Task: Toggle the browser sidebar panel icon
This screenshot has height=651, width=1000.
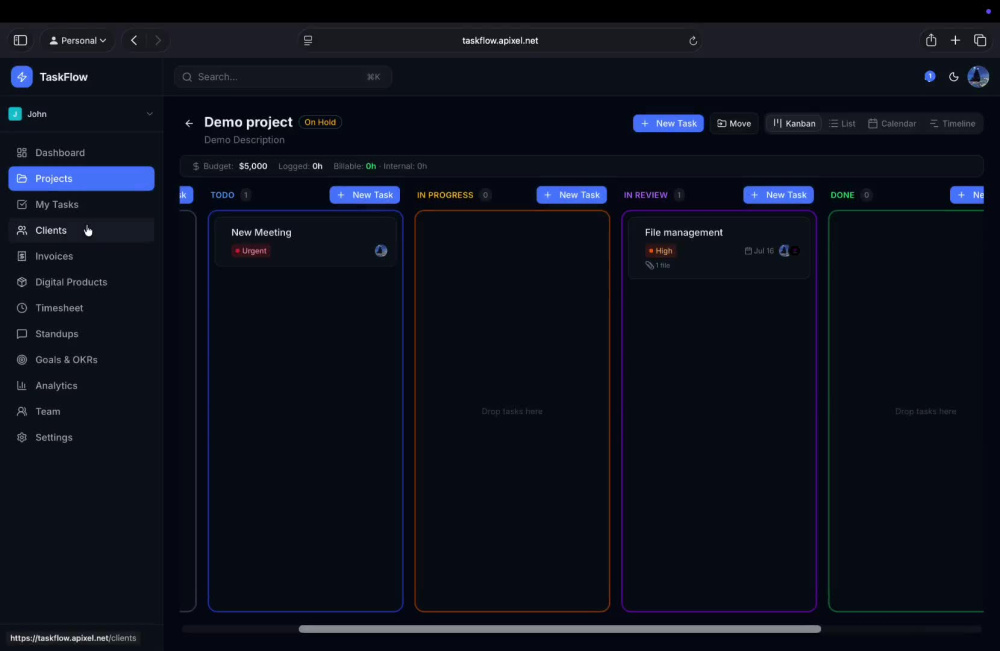Action: (x=20, y=40)
